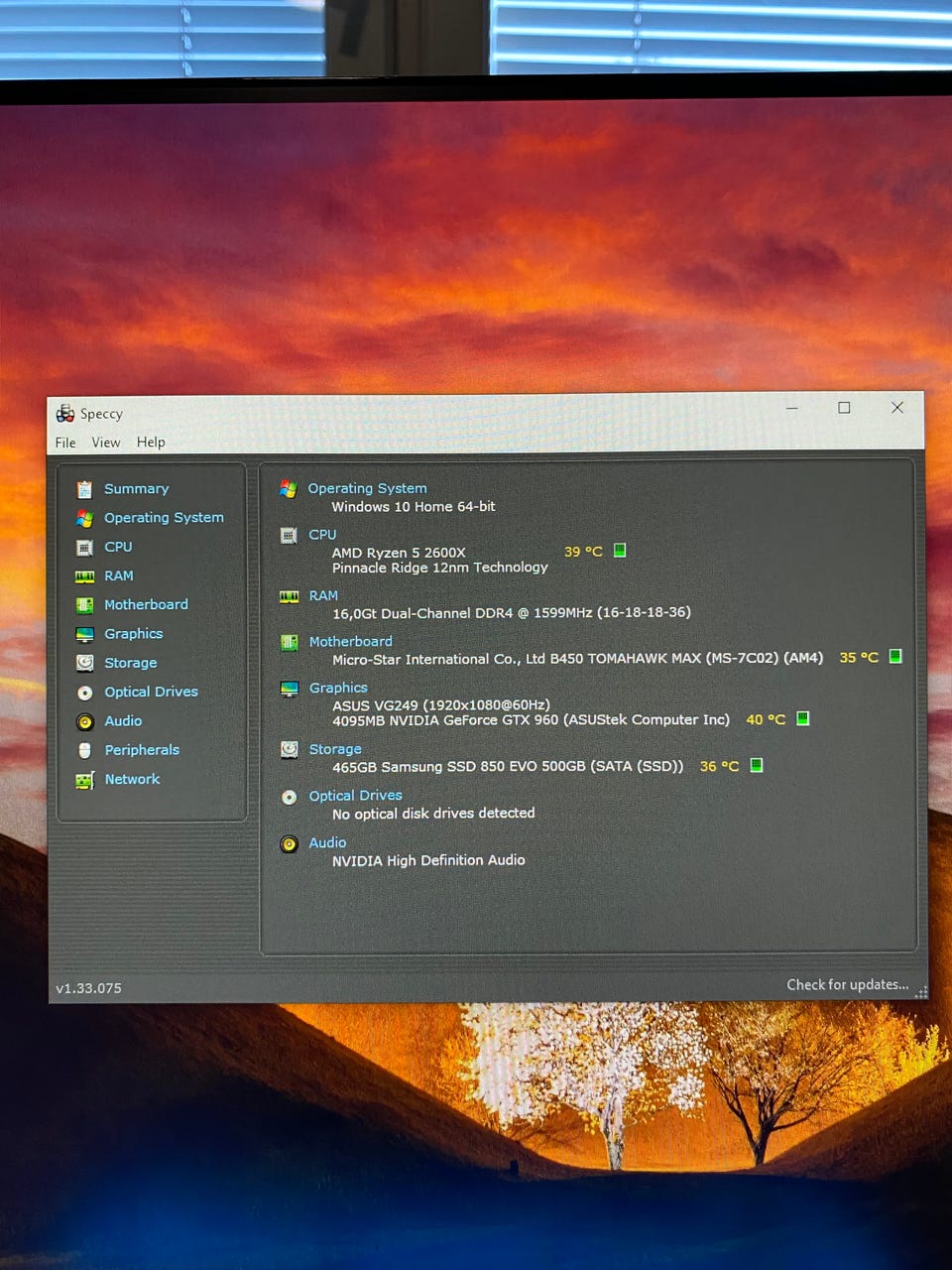Click the Peripherals mouse icon in sidebar
This screenshot has width=952, height=1270.
[x=84, y=750]
